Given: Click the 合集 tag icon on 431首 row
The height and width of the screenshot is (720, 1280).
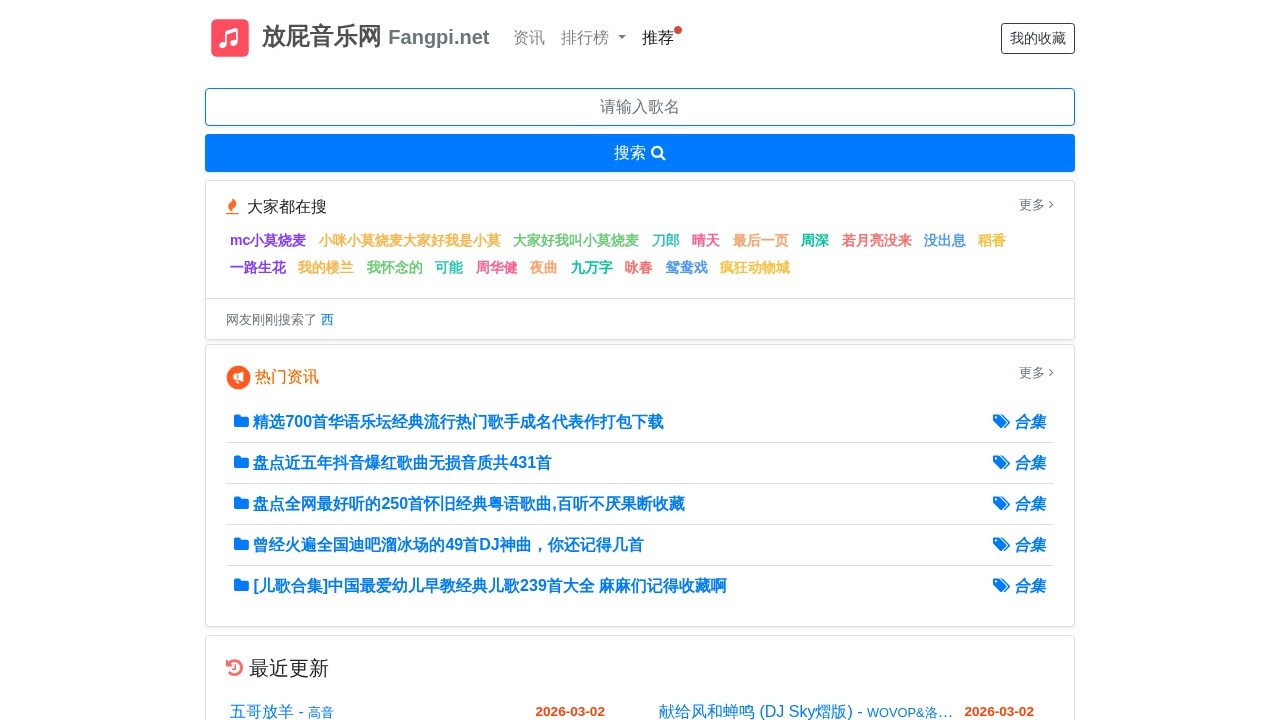Looking at the screenshot, I should pyautogui.click(x=1002, y=462).
